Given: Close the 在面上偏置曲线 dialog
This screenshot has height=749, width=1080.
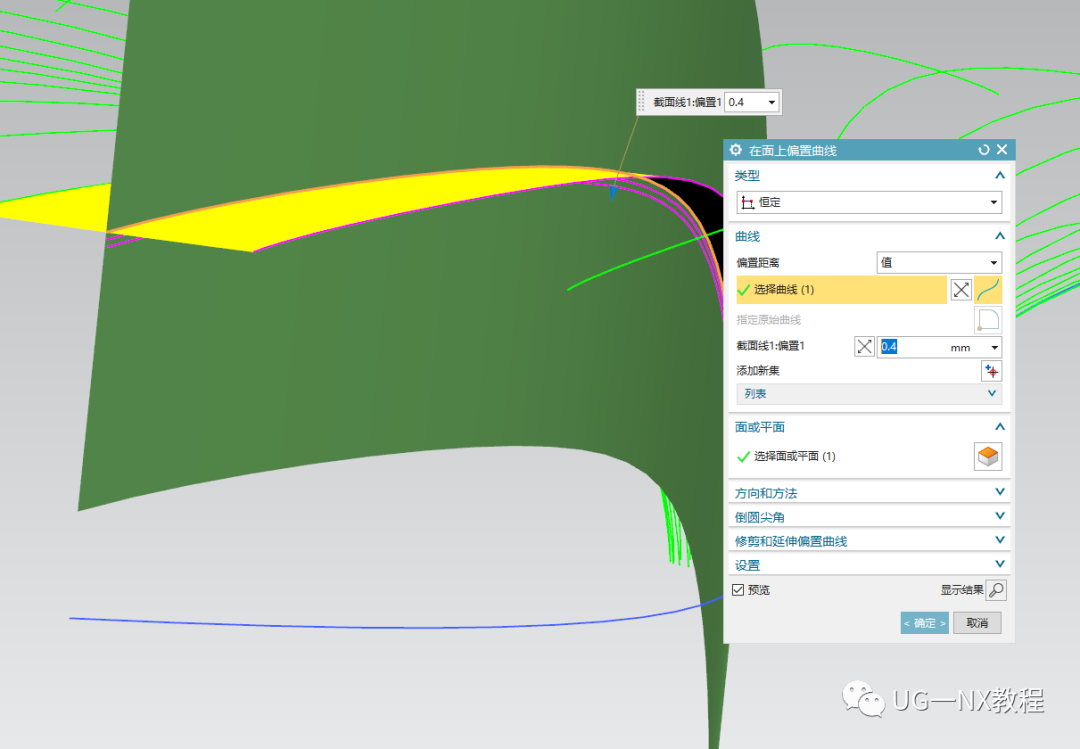Looking at the screenshot, I should click(x=1002, y=150).
